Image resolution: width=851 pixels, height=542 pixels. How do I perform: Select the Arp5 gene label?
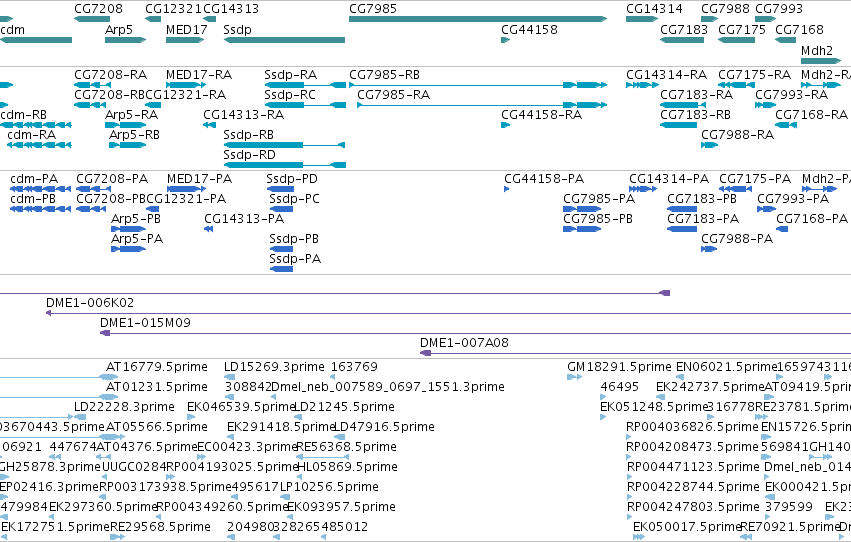[x=119, y=29]
